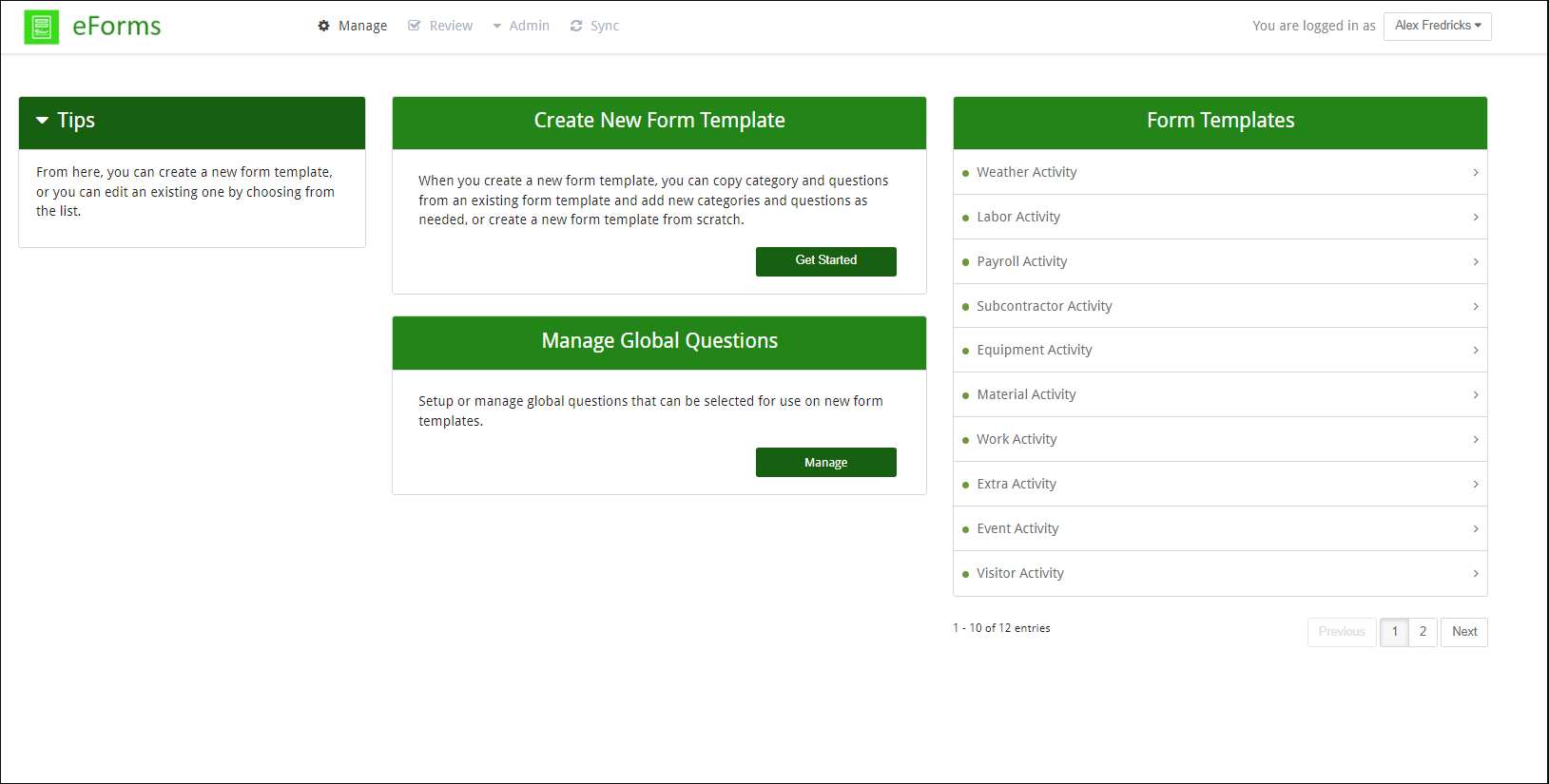Click the Previous pagination button

tap(1342, 632)
